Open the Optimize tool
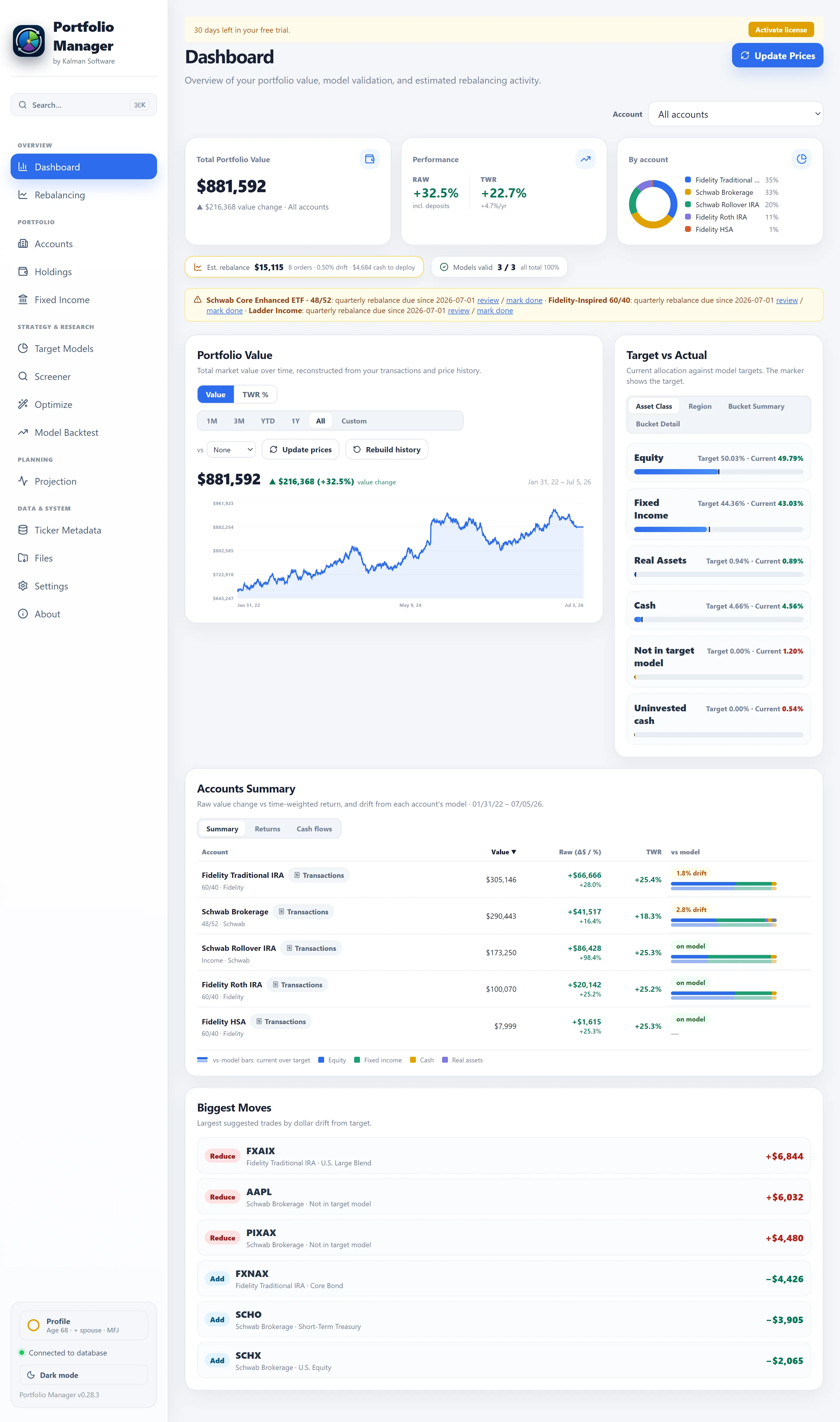This screenshot has width=840, height=1422. 84,404
